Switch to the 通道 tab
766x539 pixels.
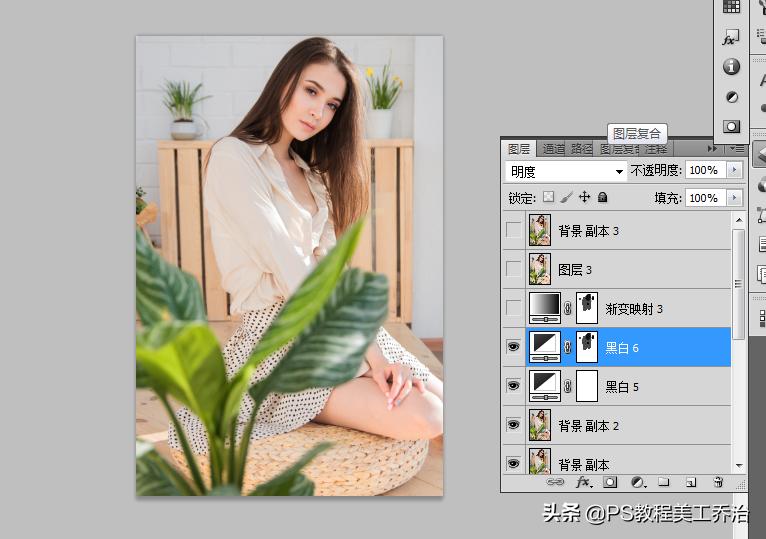pos(553,149)
